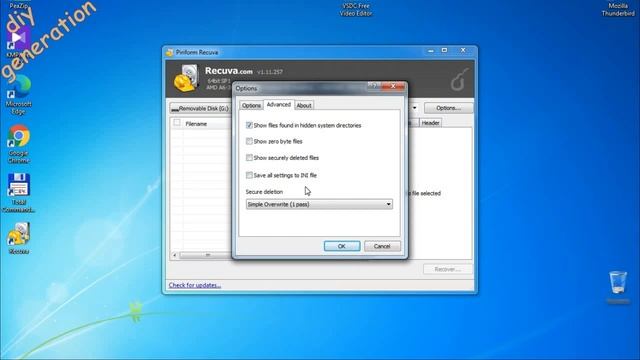This screenshot has height=360, width=640.
Task: Open Total Commander desktop shortcut
Action: click(x=18, y=193)
